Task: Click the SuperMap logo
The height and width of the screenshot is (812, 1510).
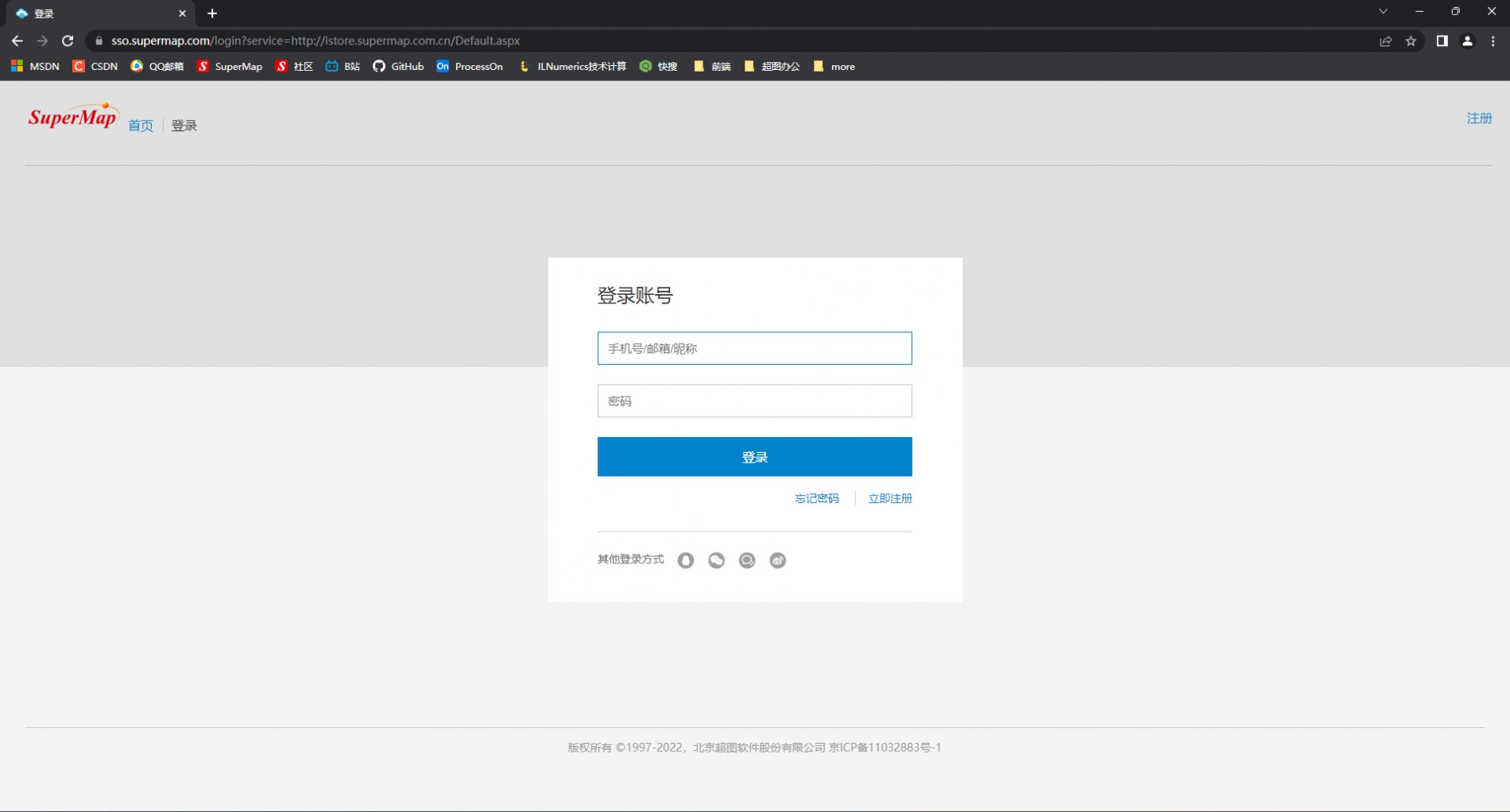Action: (73, 116)
